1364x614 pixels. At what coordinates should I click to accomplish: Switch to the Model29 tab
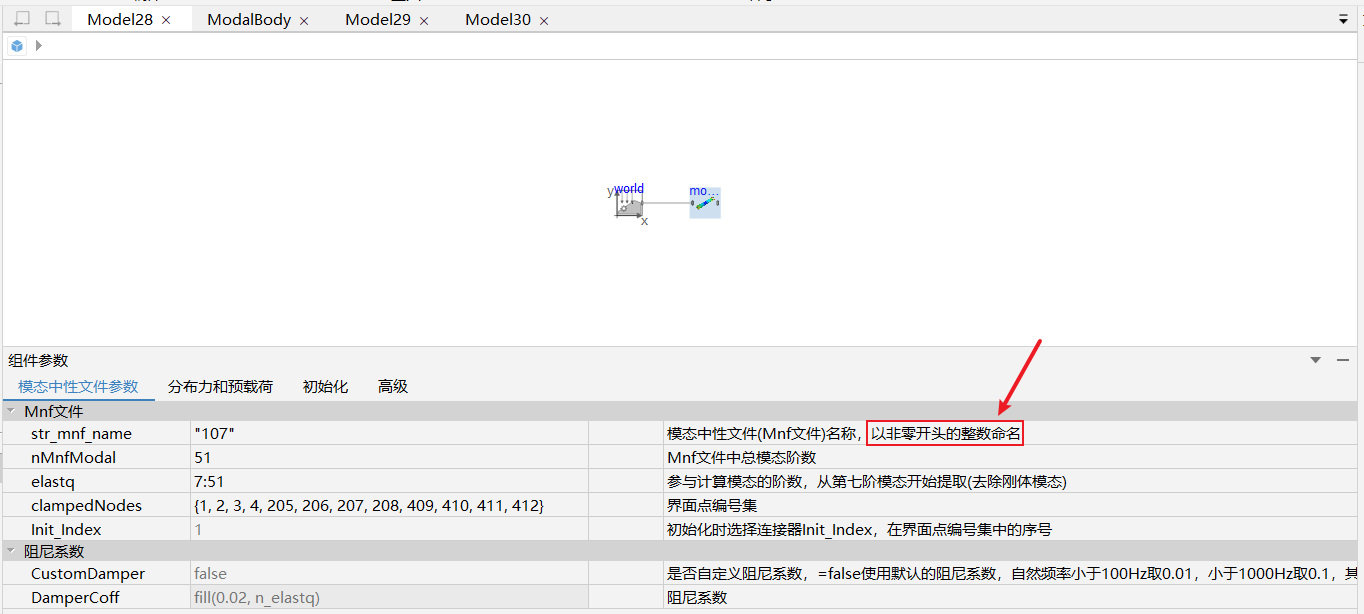377,19
